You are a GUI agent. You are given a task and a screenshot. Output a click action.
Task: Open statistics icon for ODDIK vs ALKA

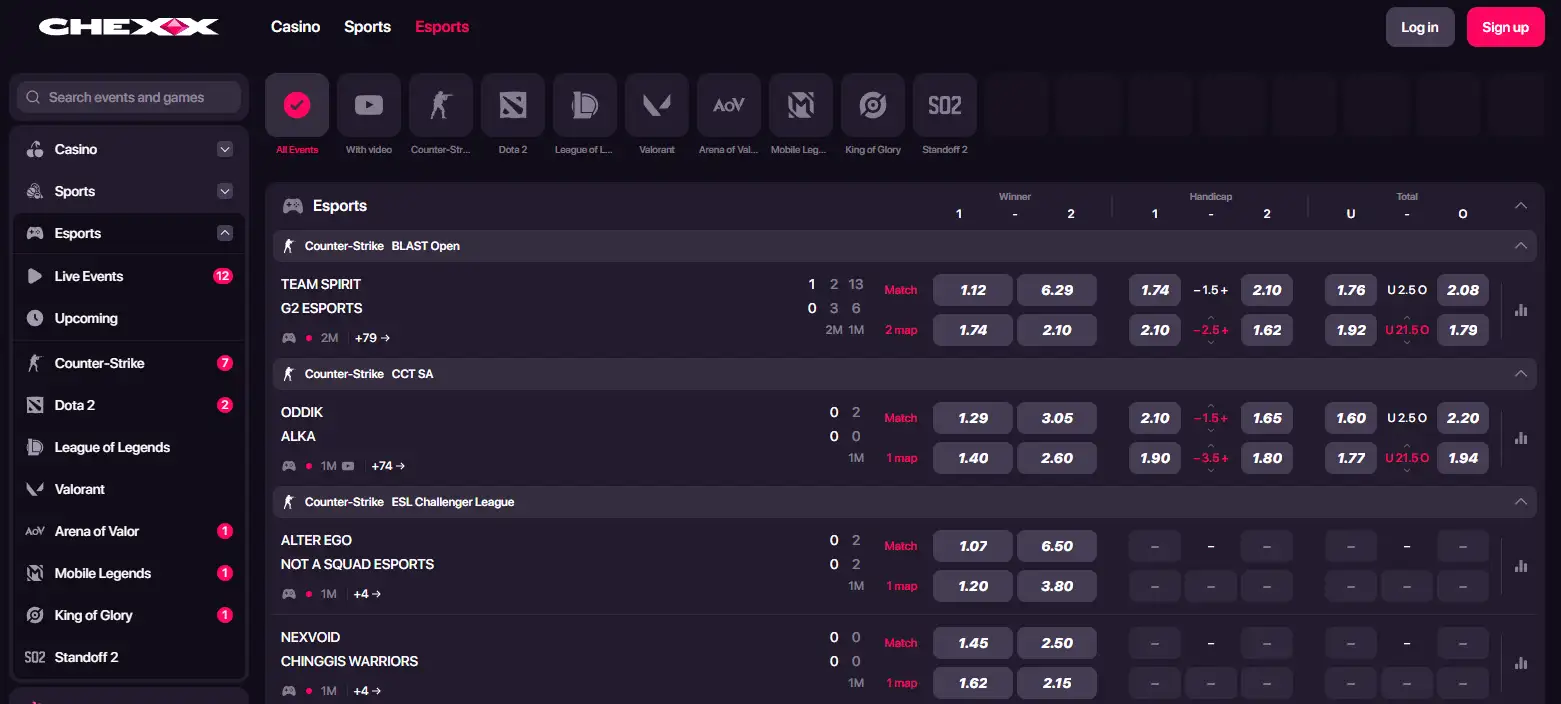point(1521,438)
